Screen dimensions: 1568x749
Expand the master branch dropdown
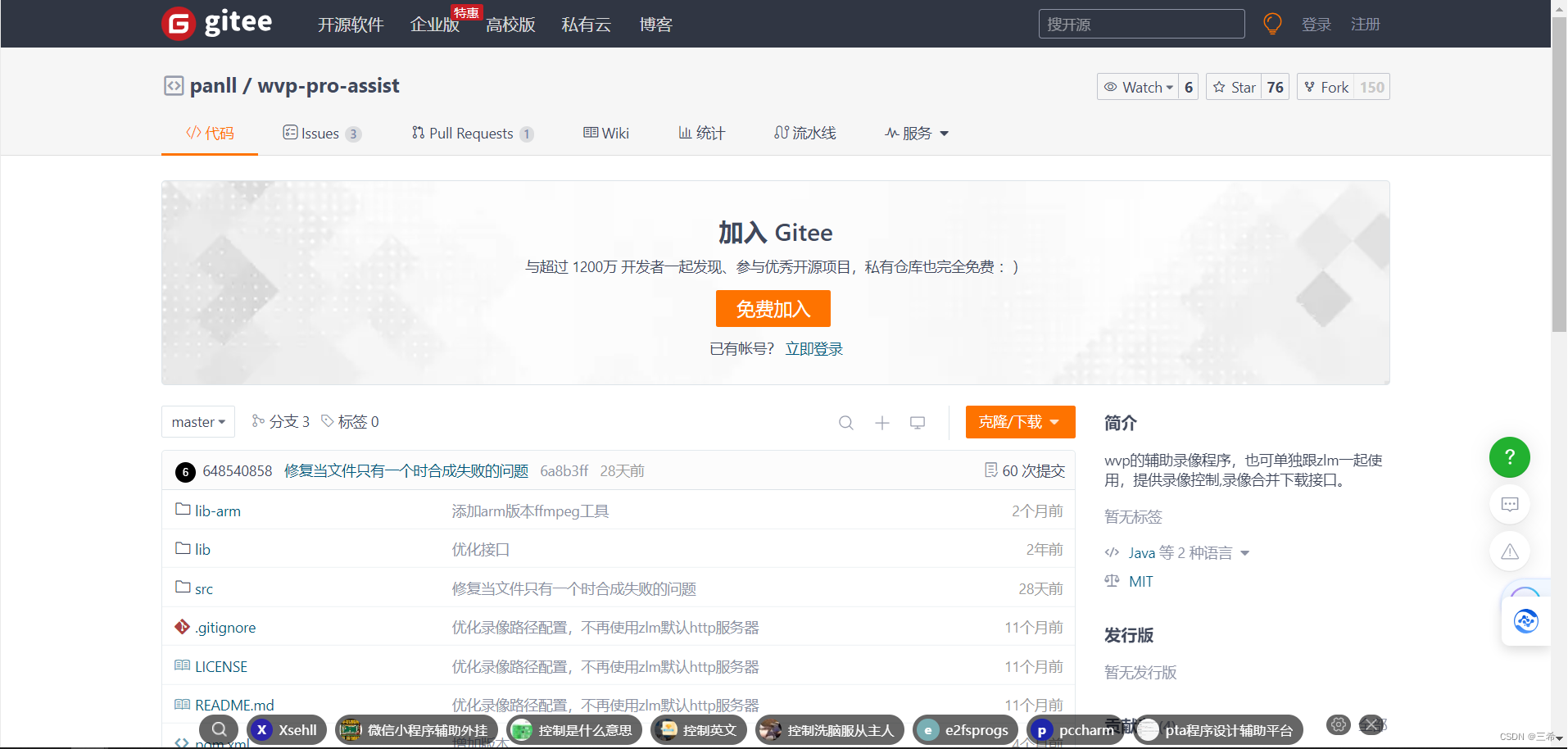click(x=197, y=421)
